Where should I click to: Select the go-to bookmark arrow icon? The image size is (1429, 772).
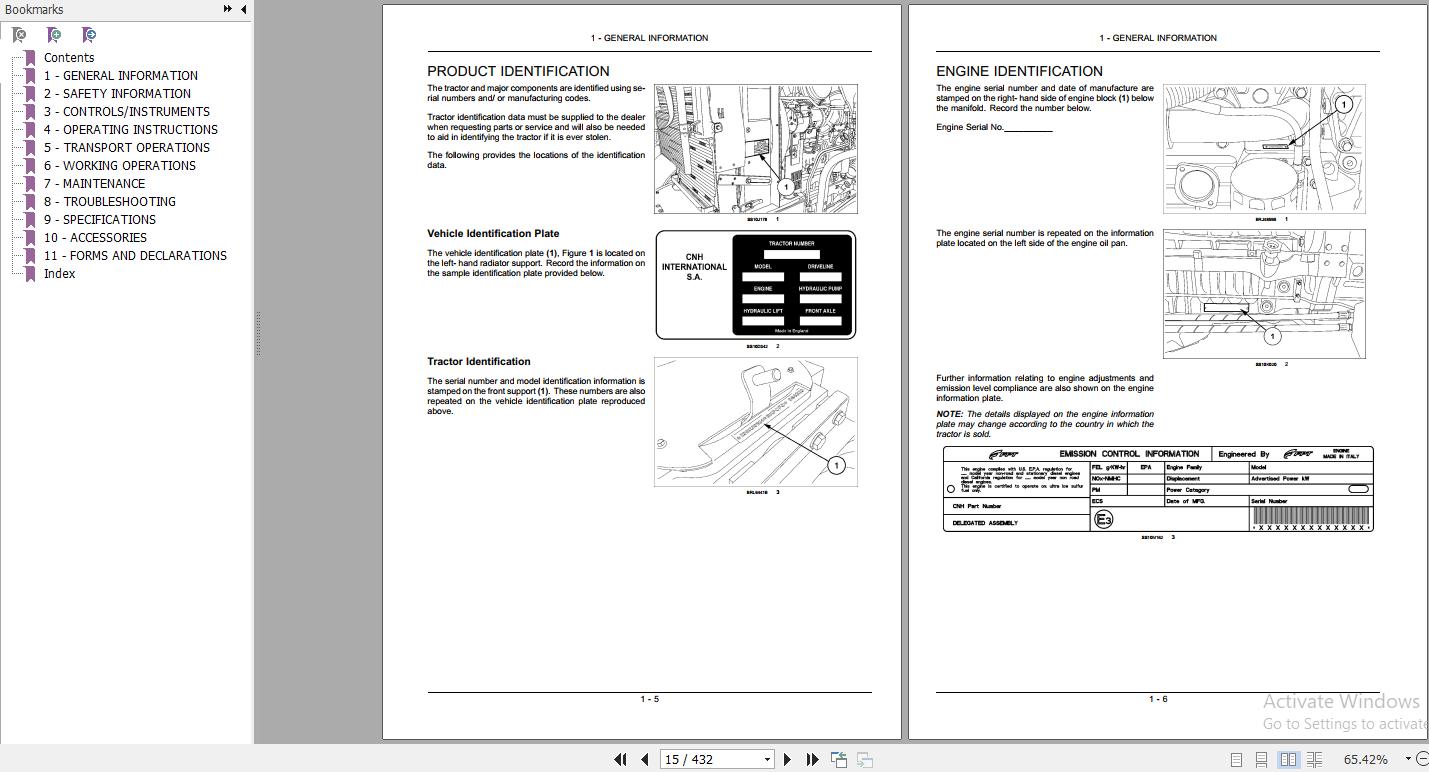click(x=88, y=34)
